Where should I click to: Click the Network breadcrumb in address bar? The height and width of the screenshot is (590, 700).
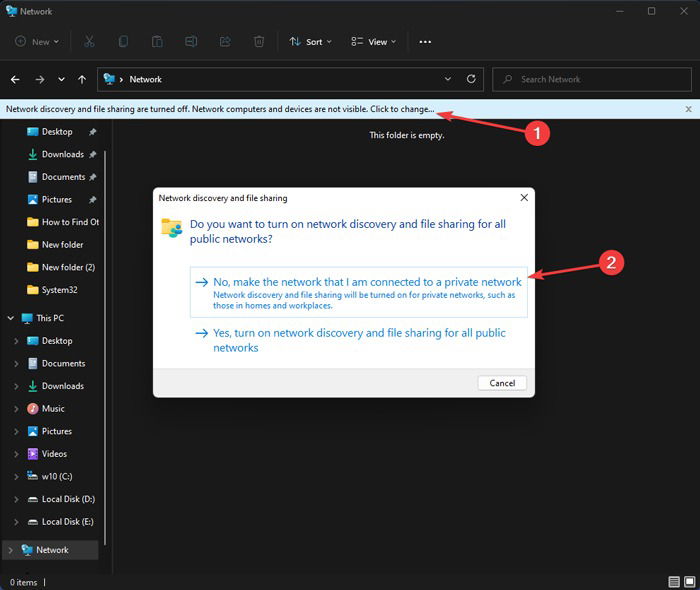[146, 79]
